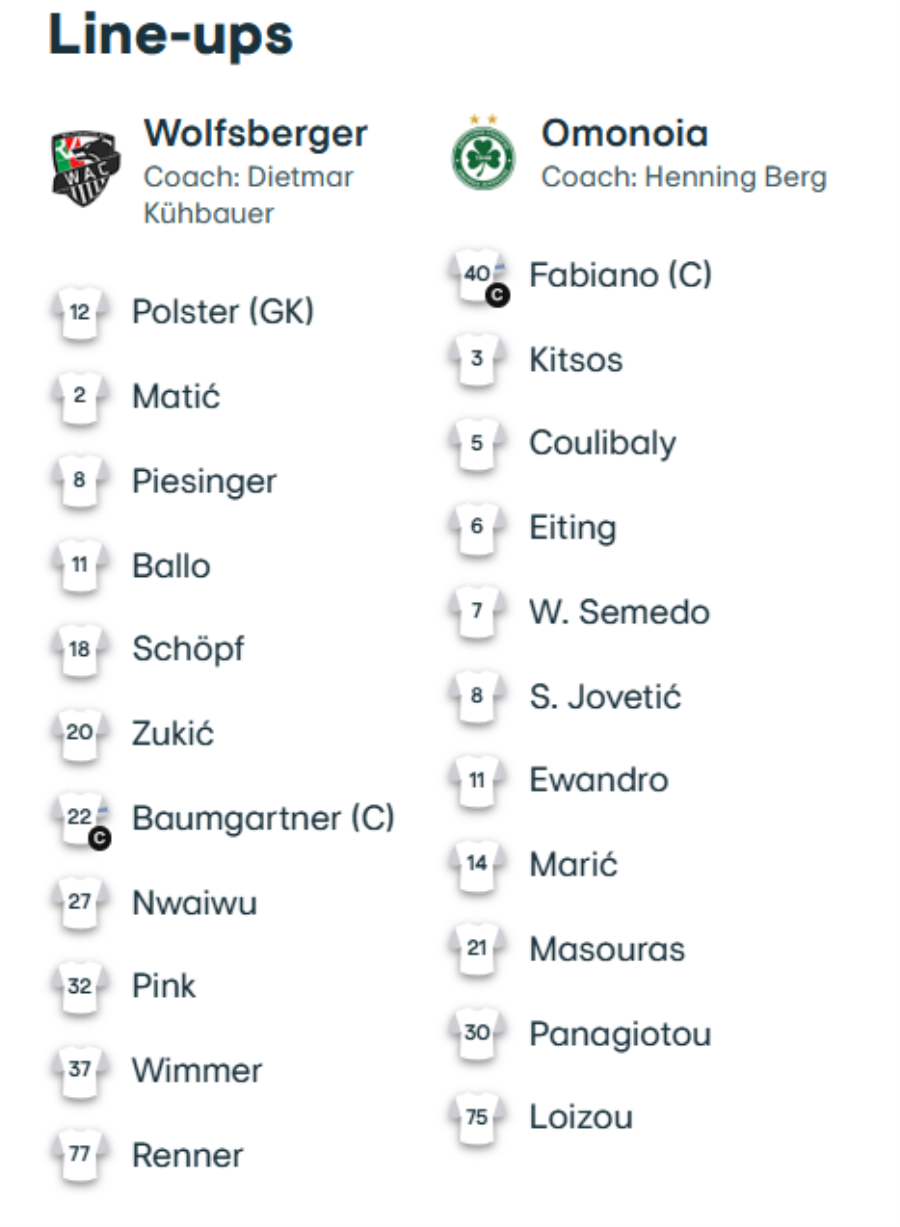The image size is (900, 1227).
Task: Select the number 8 jersey beside S. Jovetić
Action: click(x=477, y=696)
